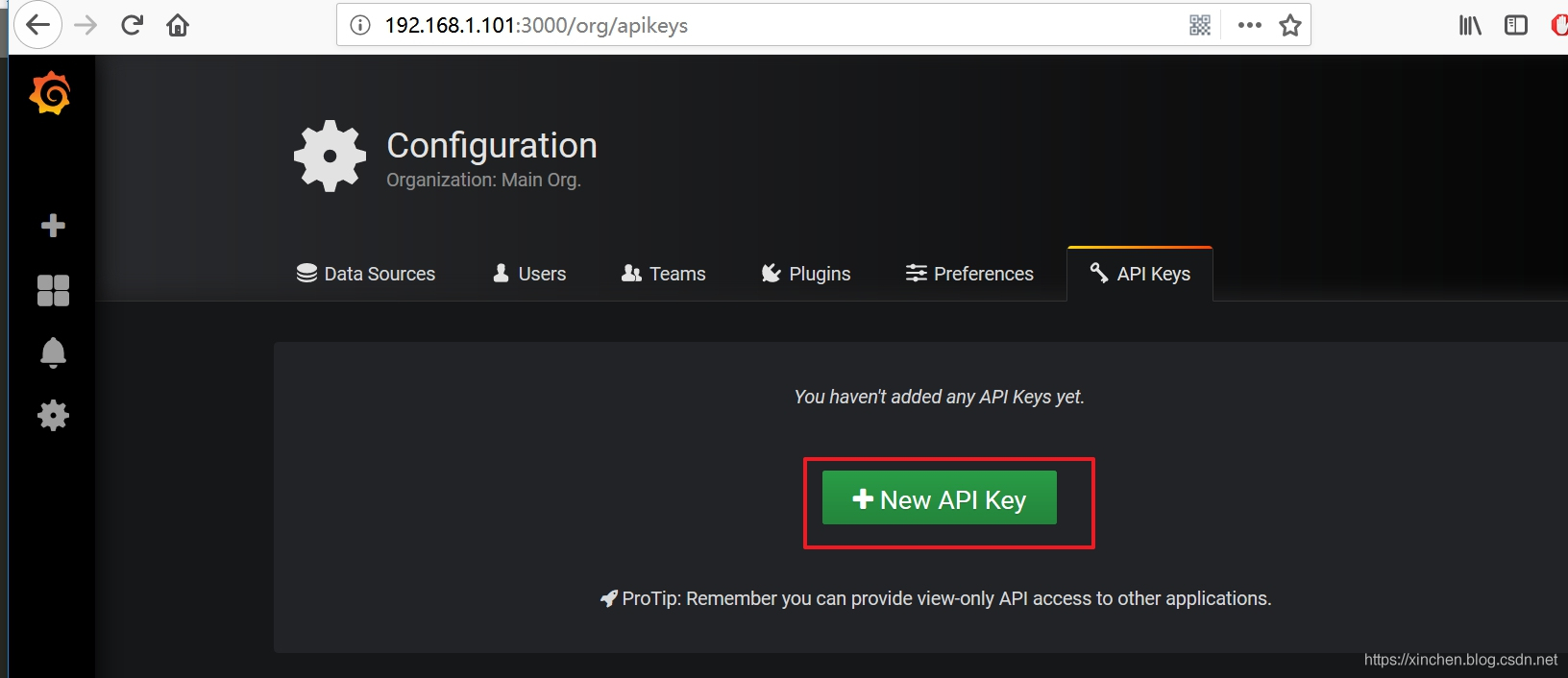Click the Grafana logo icon
The width and height of the screenshot is (1568, 678).
click(x=50, y=93)
